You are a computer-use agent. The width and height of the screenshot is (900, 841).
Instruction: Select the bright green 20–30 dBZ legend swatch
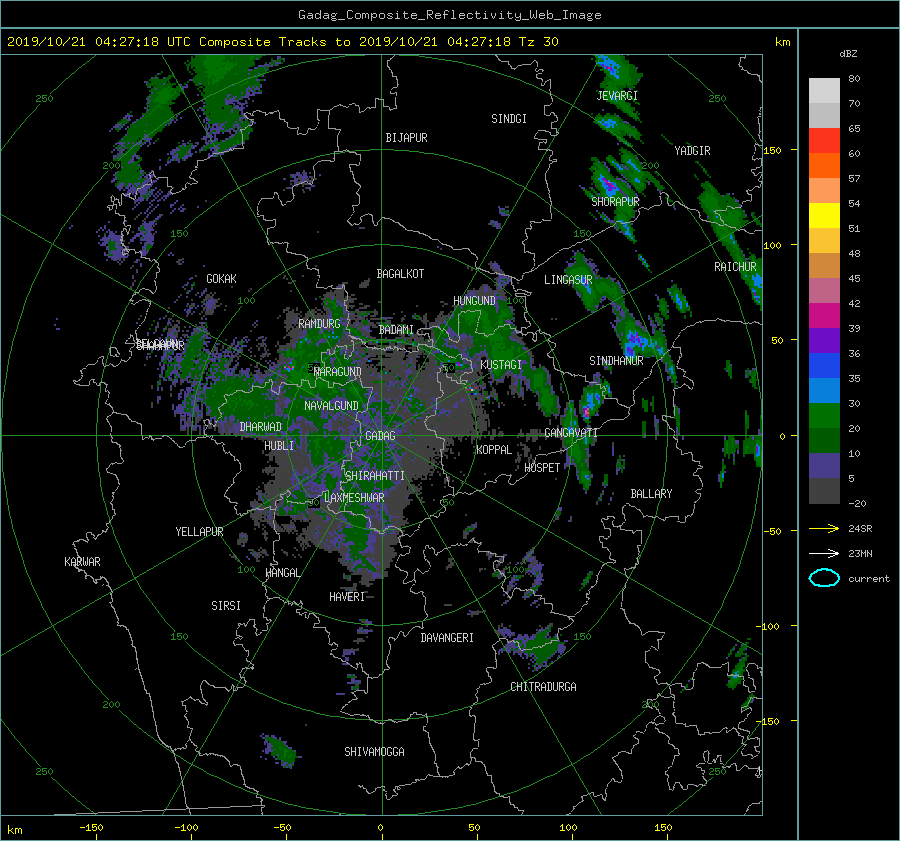tap(824, 416)
